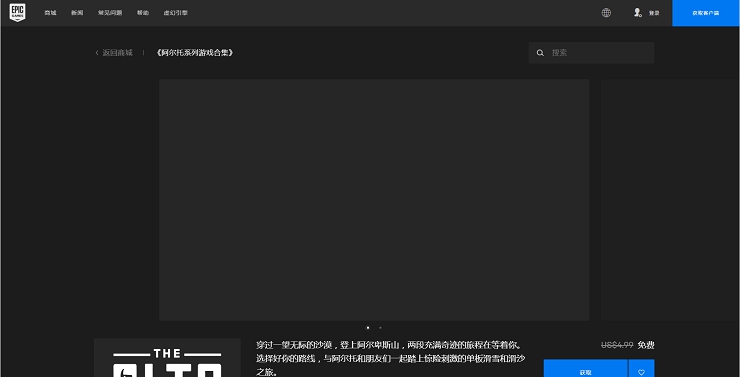Select the first carousel dot indicator

click(x=368, y=327)
